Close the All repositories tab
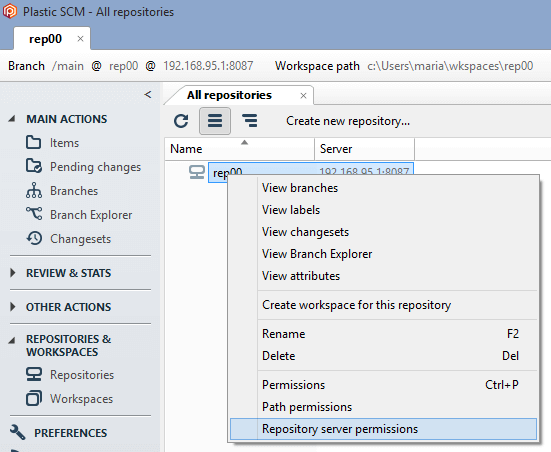The width and height of the screenshot is (551, 452). tap(304, 95)
